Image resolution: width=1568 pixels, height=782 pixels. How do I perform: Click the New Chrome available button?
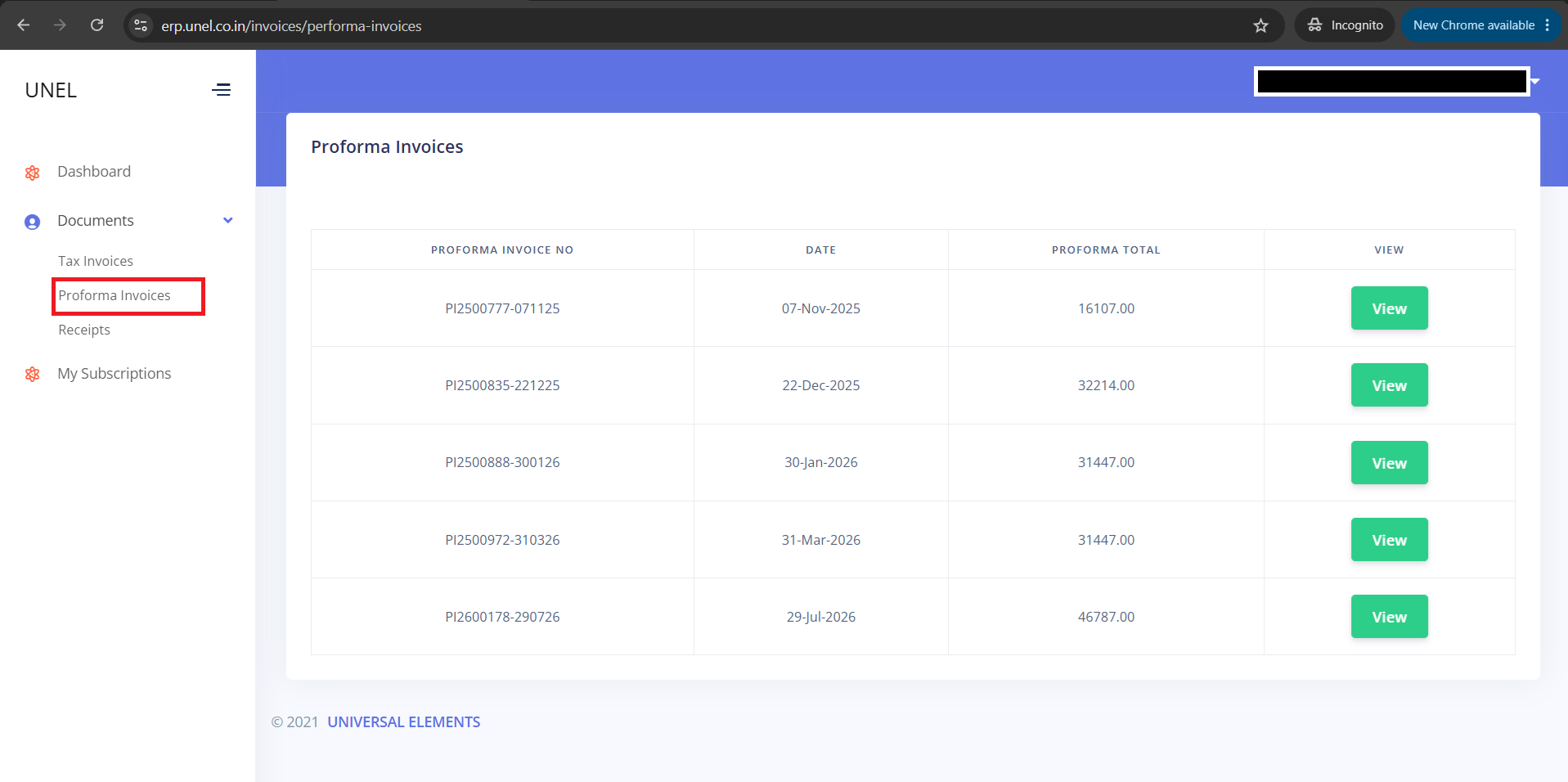point(1481,25)
